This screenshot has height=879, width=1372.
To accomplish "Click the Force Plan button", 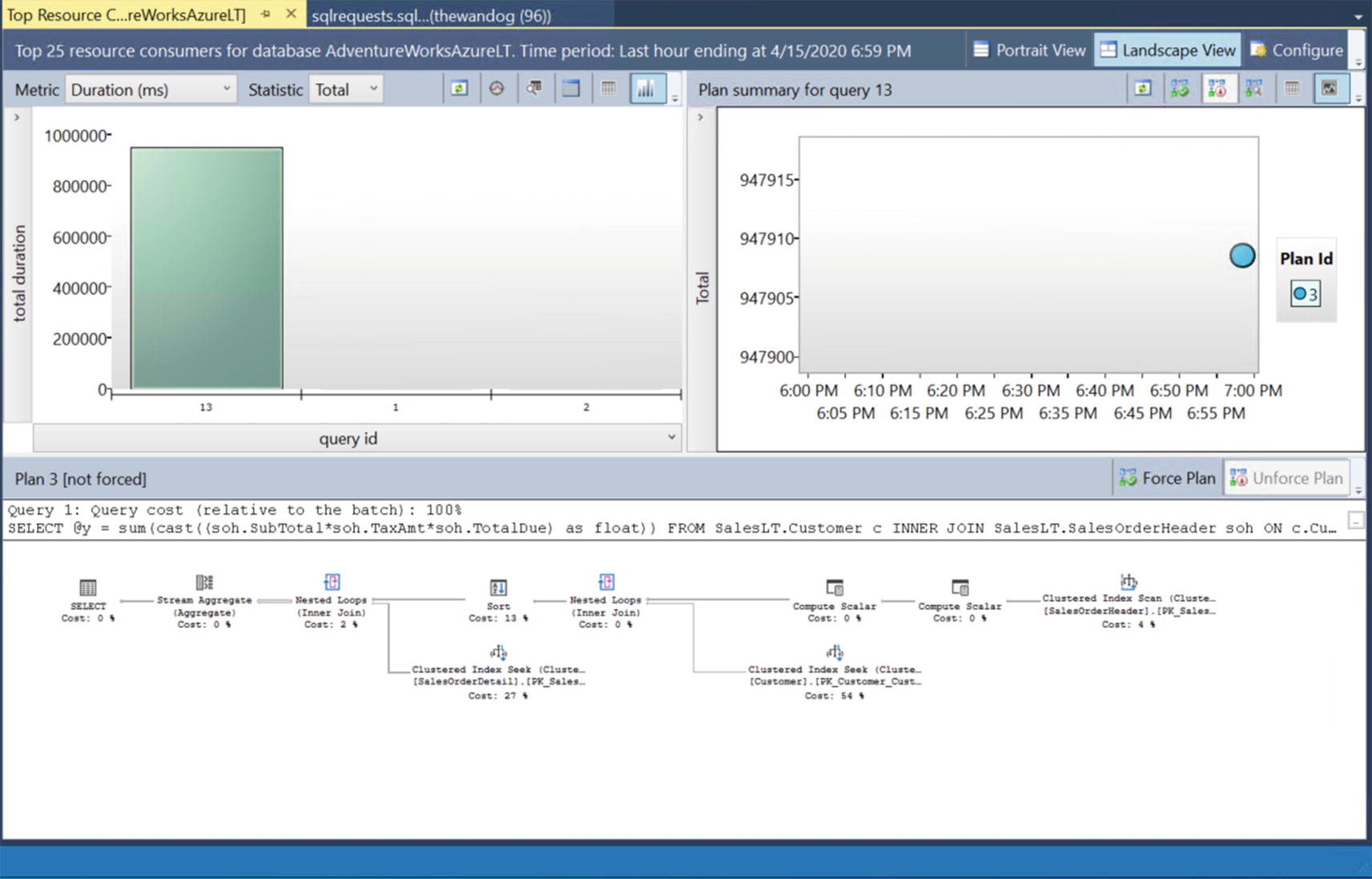I will point(1167,478).
